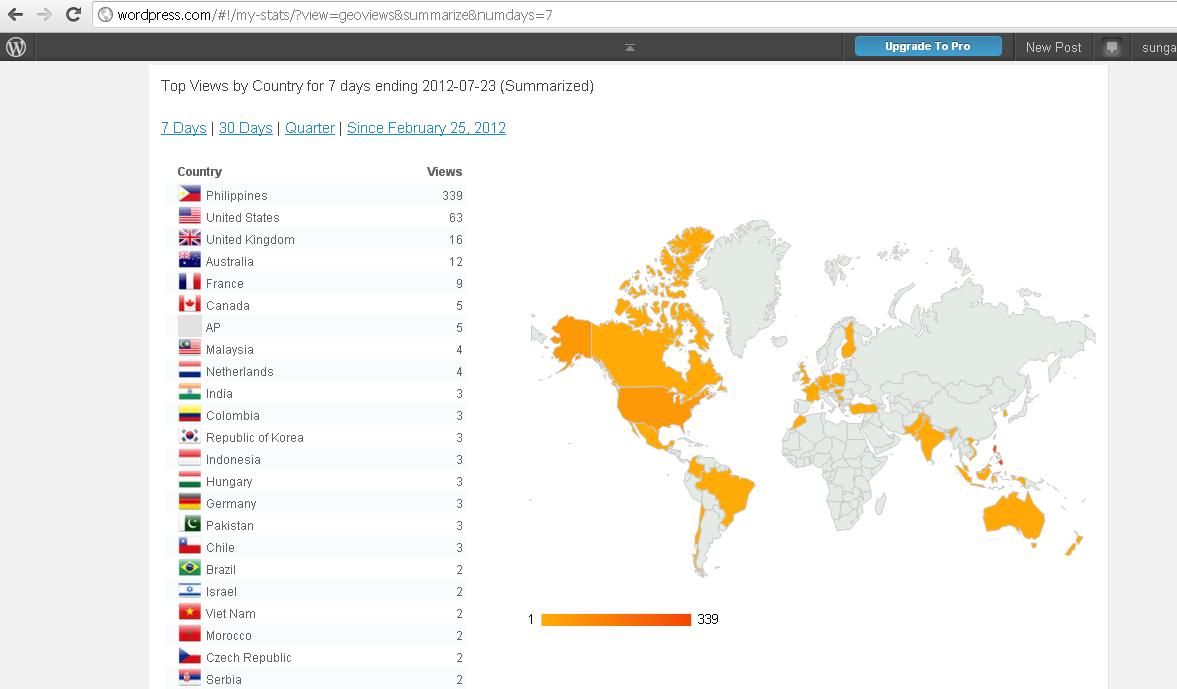Show stats for 7 Days

[183, 128]
